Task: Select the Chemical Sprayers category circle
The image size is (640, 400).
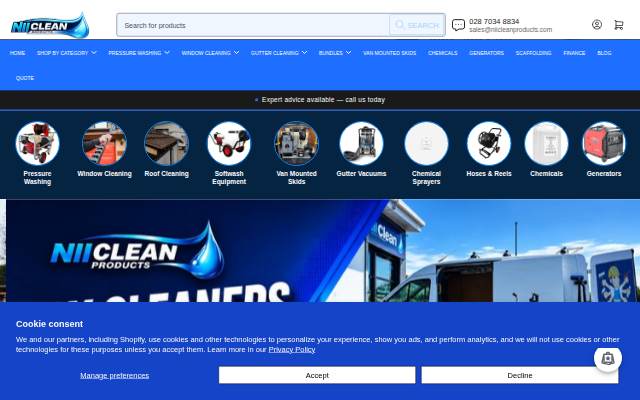Action: coord(426,144)
